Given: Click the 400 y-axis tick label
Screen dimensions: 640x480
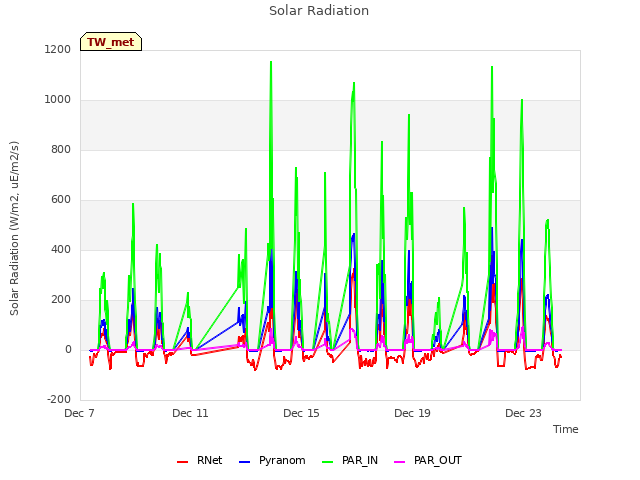Looking at the screenshot, I should click(x=61, y=250).
